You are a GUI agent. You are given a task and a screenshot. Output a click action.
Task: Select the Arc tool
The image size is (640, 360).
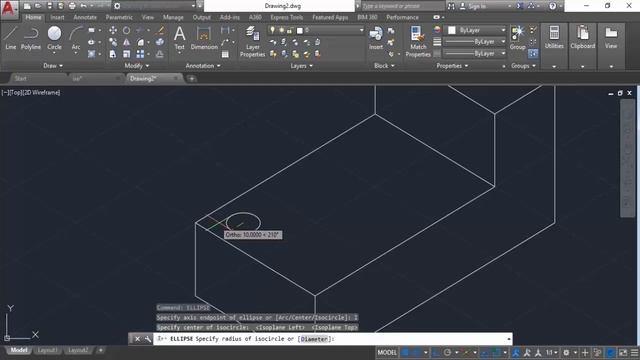pyautogui.click(x=76, y=38)
